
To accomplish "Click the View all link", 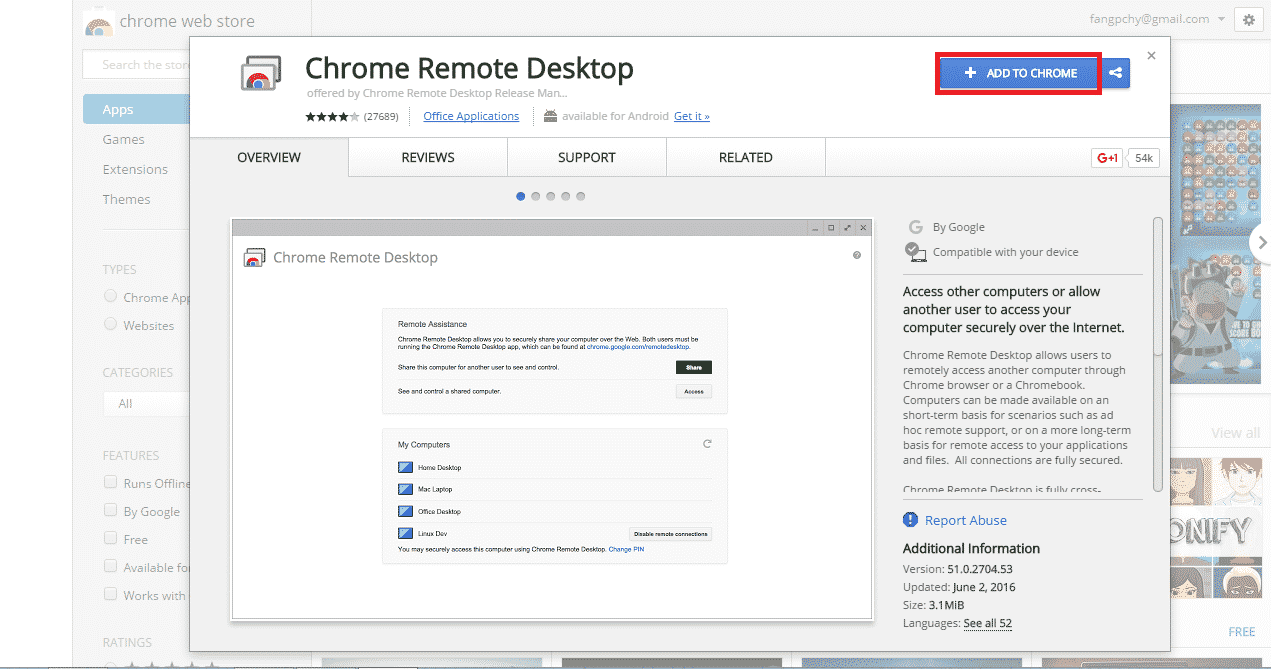I will (x=1236, y=433).
